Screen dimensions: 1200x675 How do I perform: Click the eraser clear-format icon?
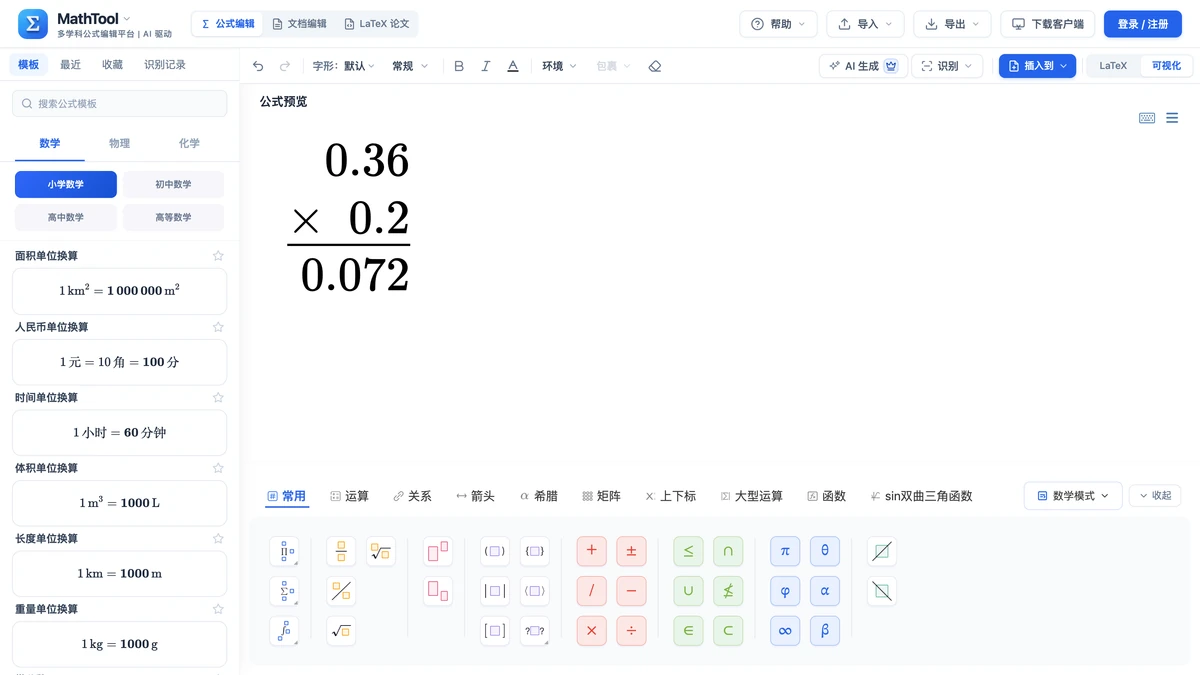655,66
